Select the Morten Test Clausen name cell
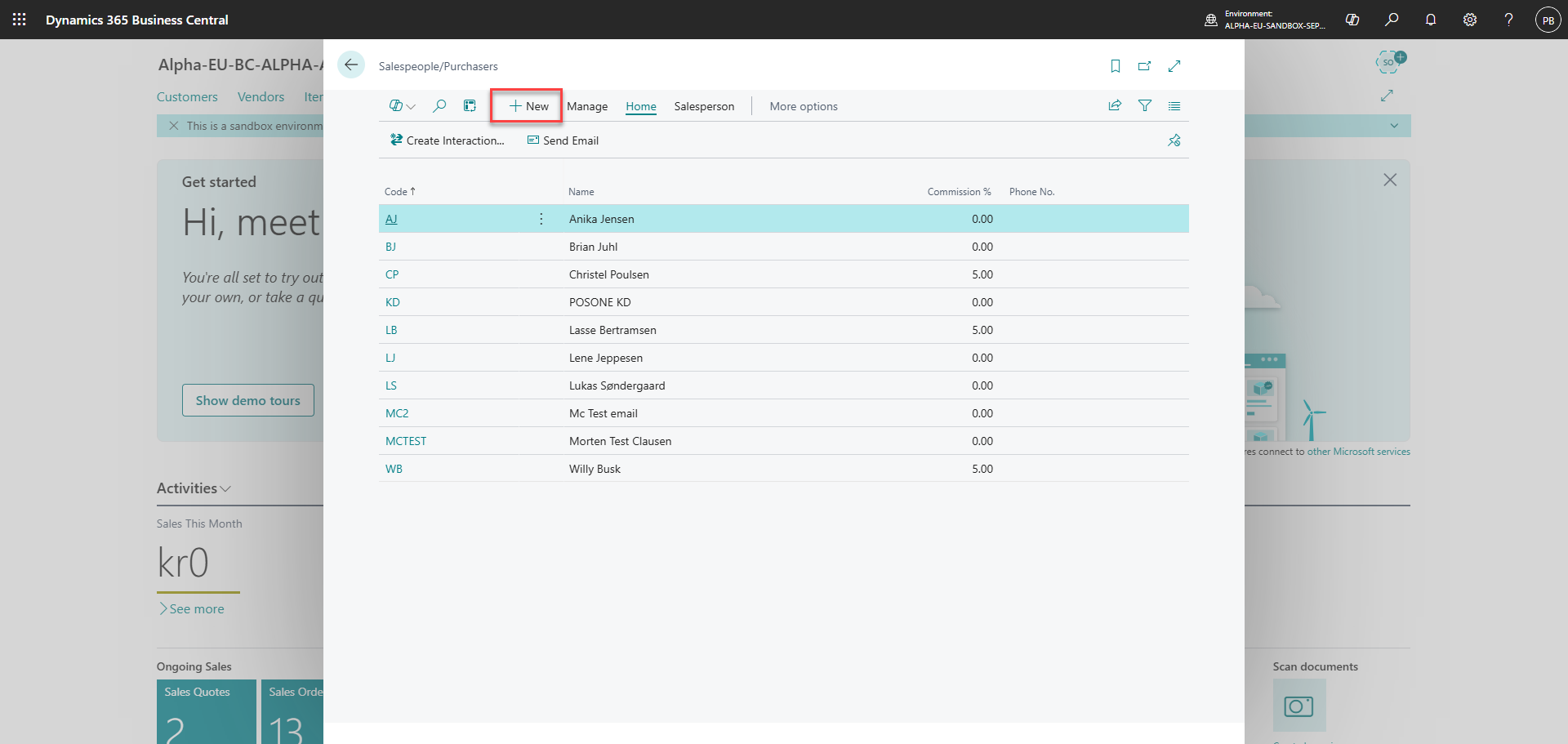This screenshot has height=744, width=1568. point(621,441)
